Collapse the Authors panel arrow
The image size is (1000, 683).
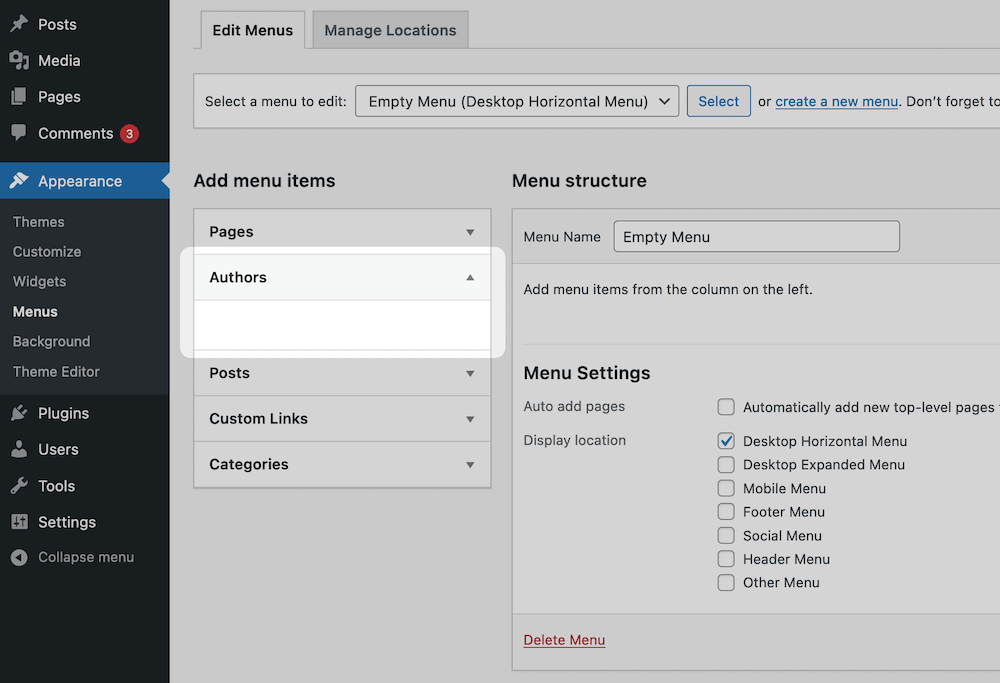click(x=470, y=278)
